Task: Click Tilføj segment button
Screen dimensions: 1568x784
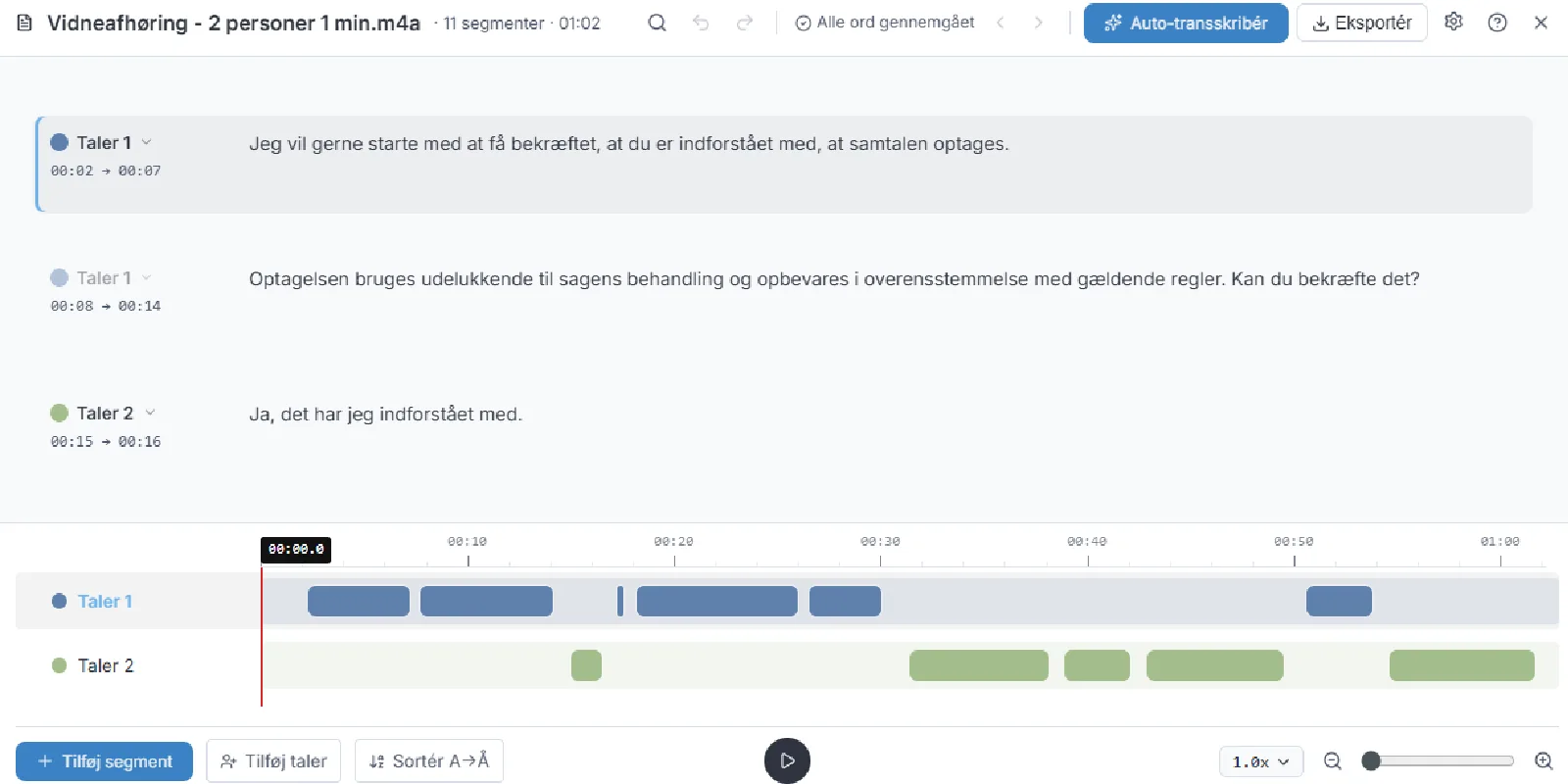Action: tap(104, 761)
